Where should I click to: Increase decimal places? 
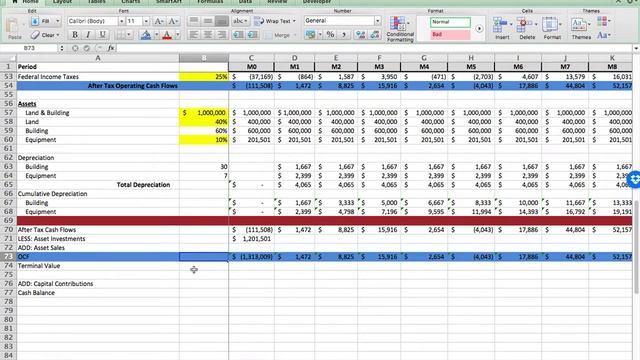coord(360,35)
